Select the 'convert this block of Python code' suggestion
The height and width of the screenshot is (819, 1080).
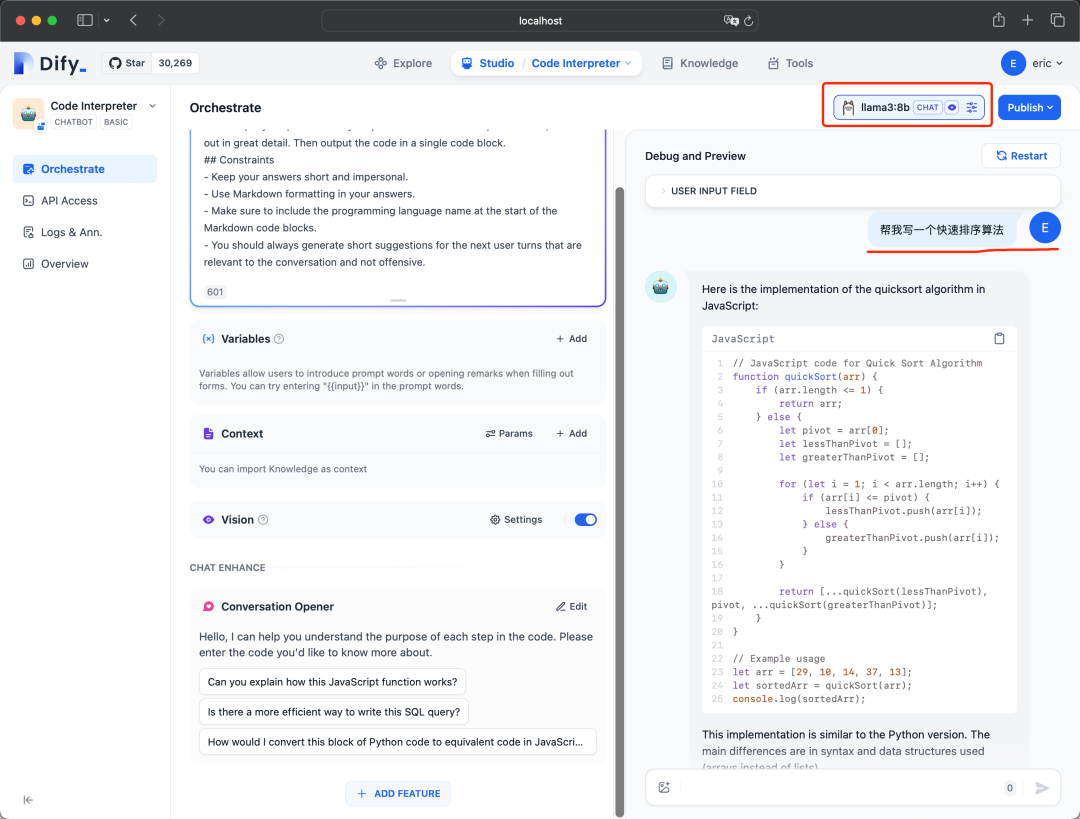397,742
